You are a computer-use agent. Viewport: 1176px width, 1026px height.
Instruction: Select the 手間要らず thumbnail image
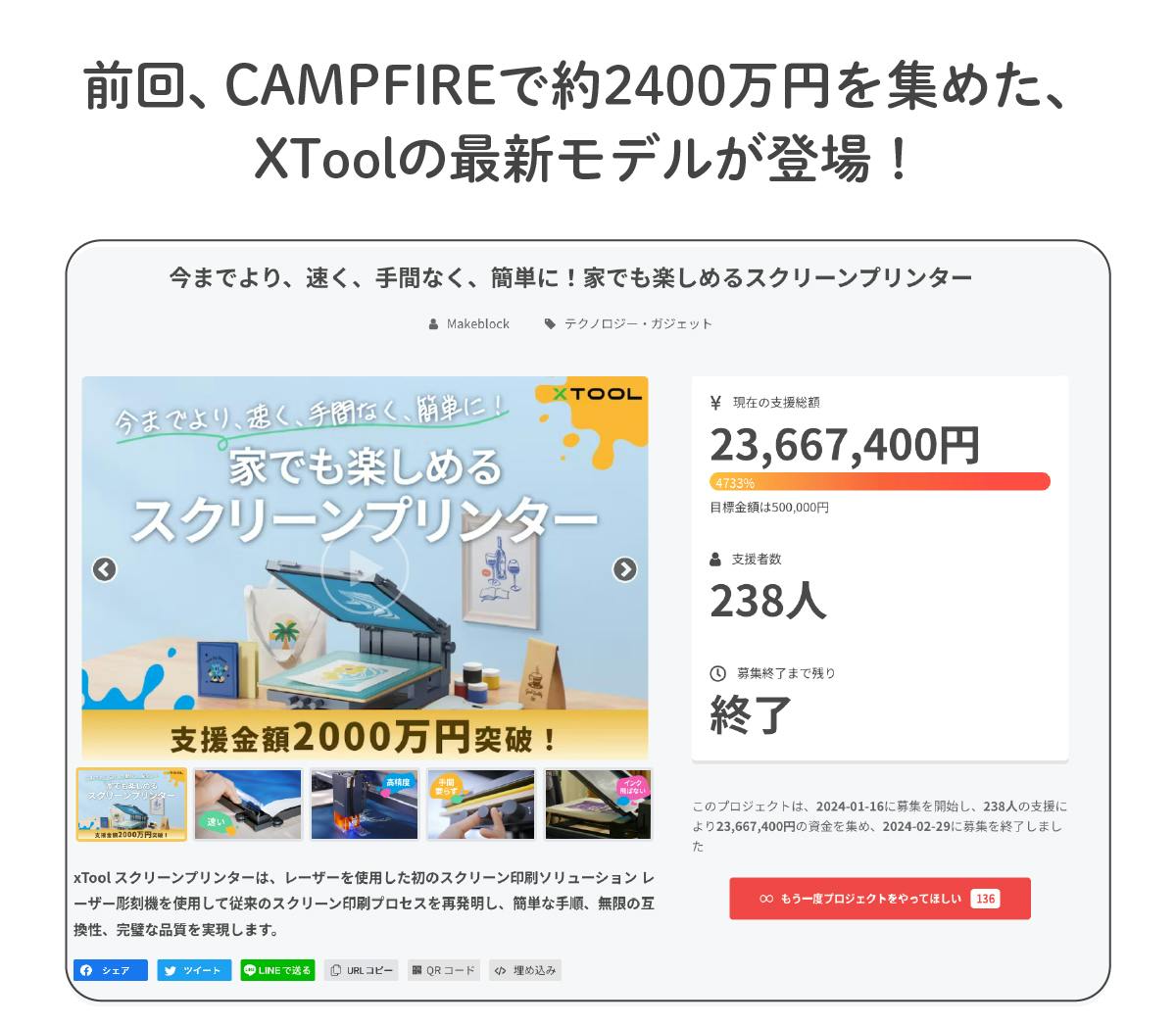(x=481, y=805)
